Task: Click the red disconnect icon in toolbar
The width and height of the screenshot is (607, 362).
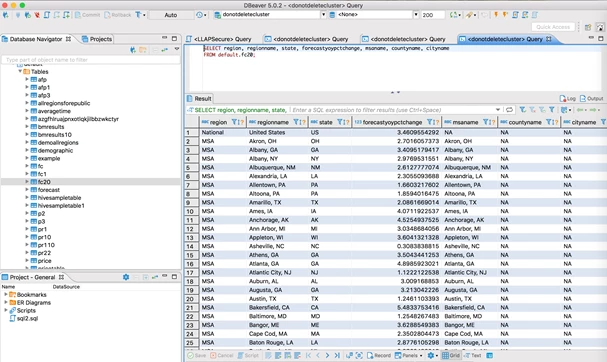Action: tap(37, 15)
